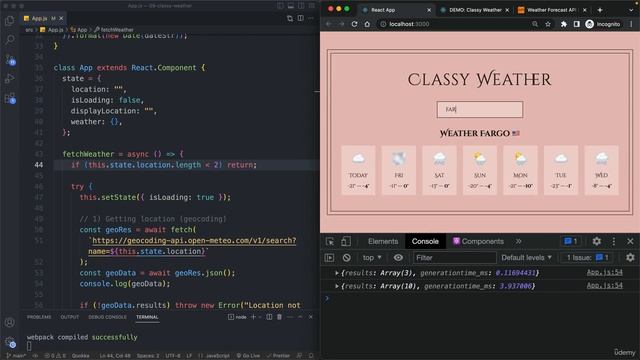Click the zoom magnifier in the address bar
The height and width of the screenshot is (360, 640).
coord(535,24)
